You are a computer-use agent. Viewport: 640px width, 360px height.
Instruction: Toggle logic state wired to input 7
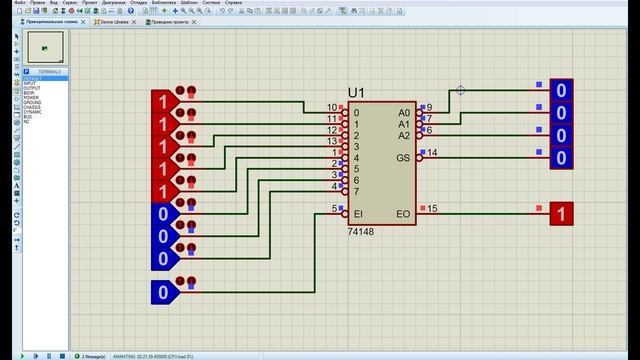click(x=165, y=258)
